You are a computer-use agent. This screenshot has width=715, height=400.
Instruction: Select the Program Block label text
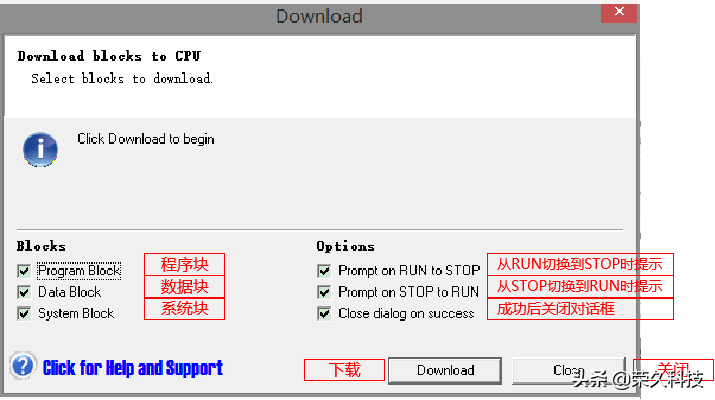79,270
